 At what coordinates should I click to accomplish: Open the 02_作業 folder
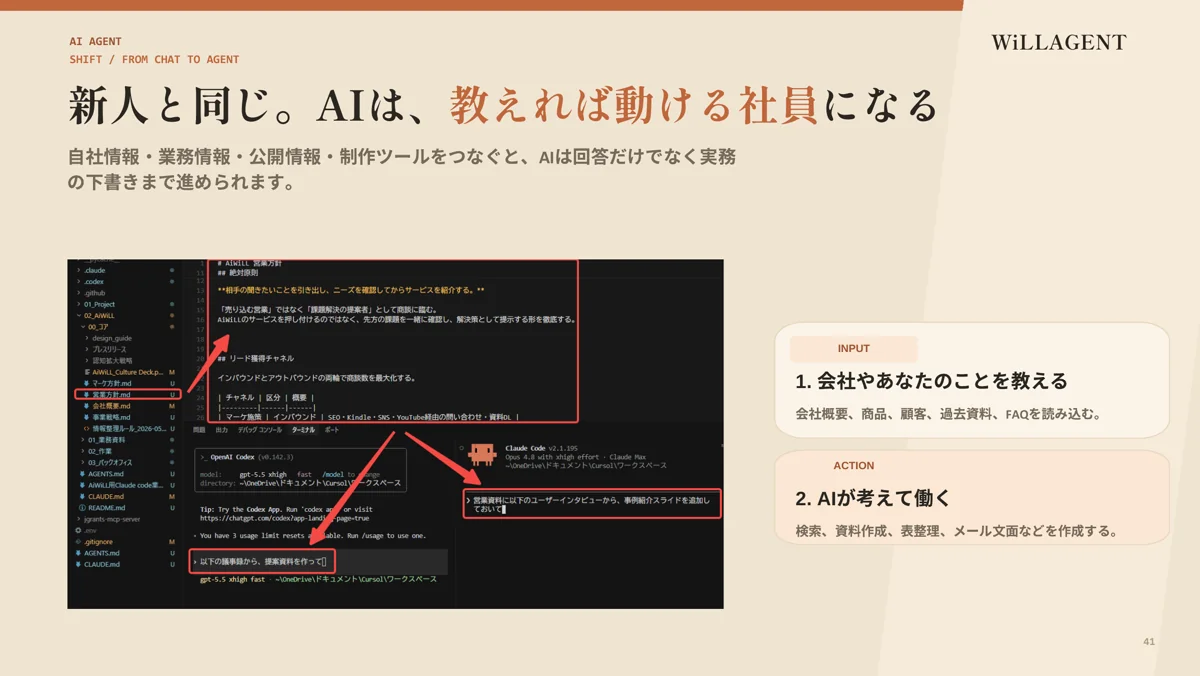click(x=106, y=451)
